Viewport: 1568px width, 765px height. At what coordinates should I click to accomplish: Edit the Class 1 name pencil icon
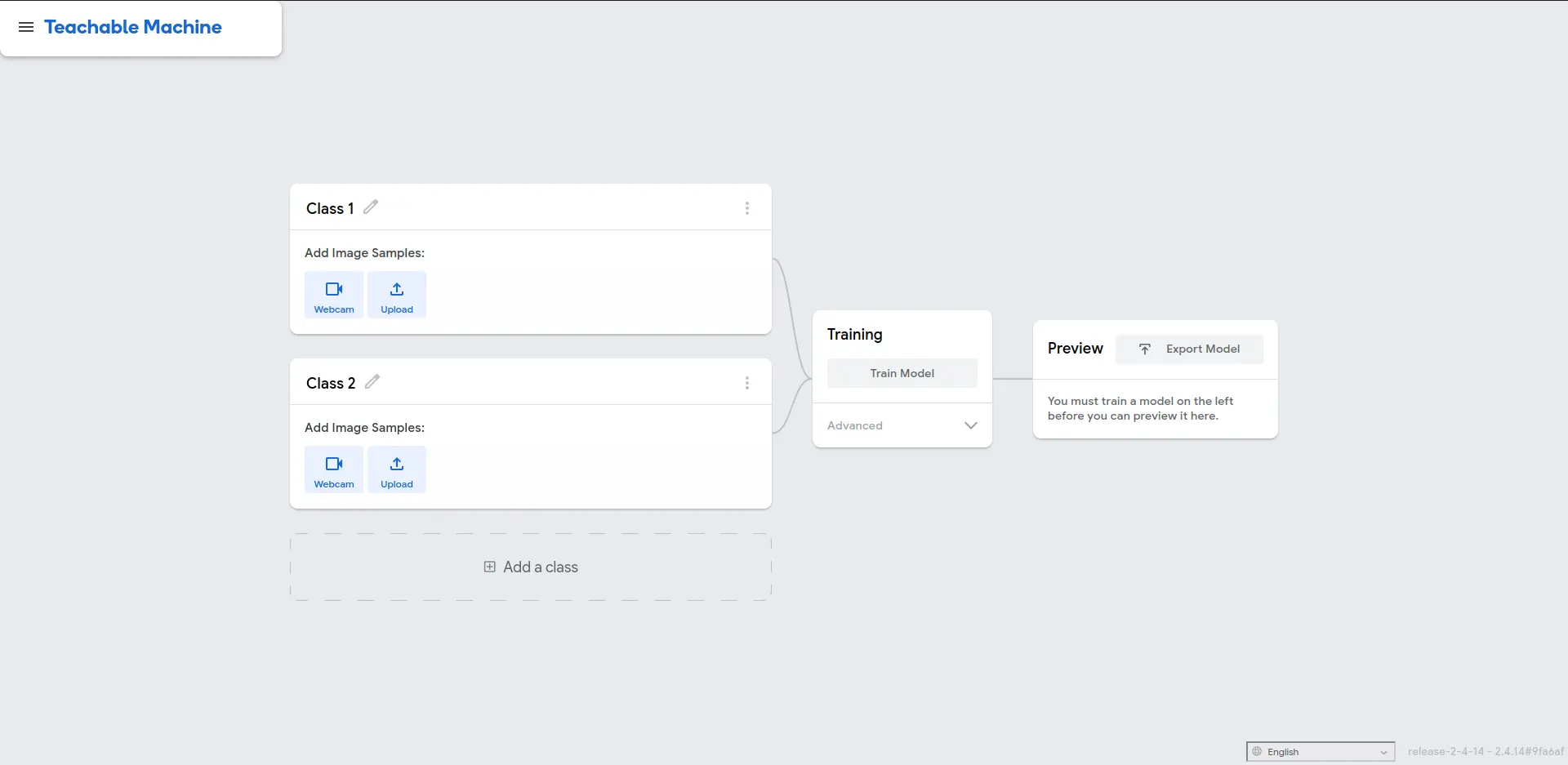tap(371, 207)
